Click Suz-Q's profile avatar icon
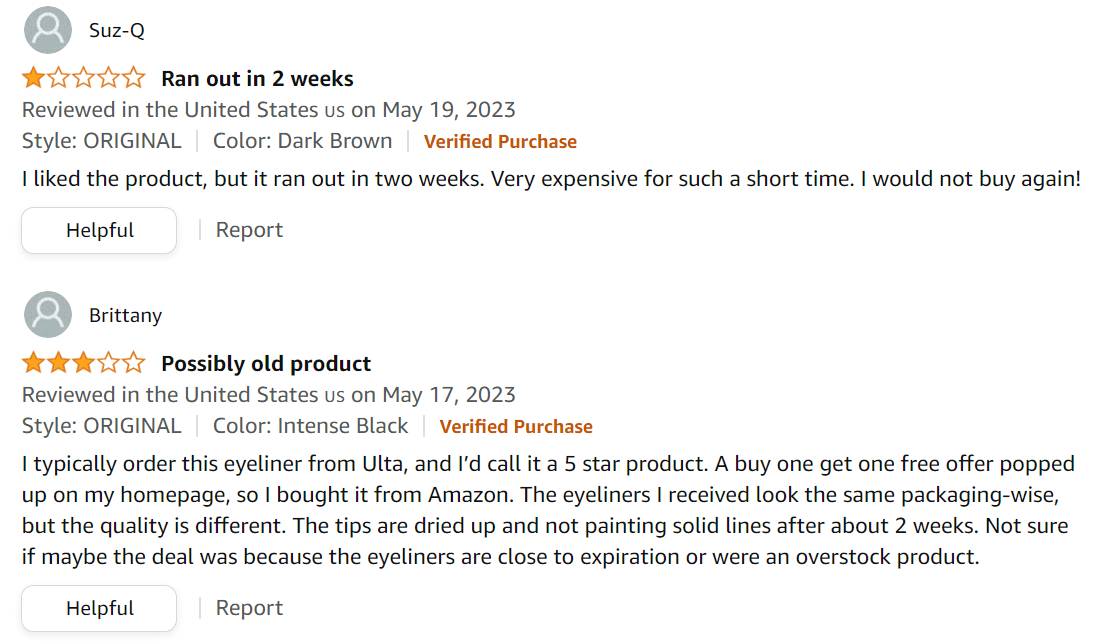This screenshot has width=1097, height=644. coord(47,30)
